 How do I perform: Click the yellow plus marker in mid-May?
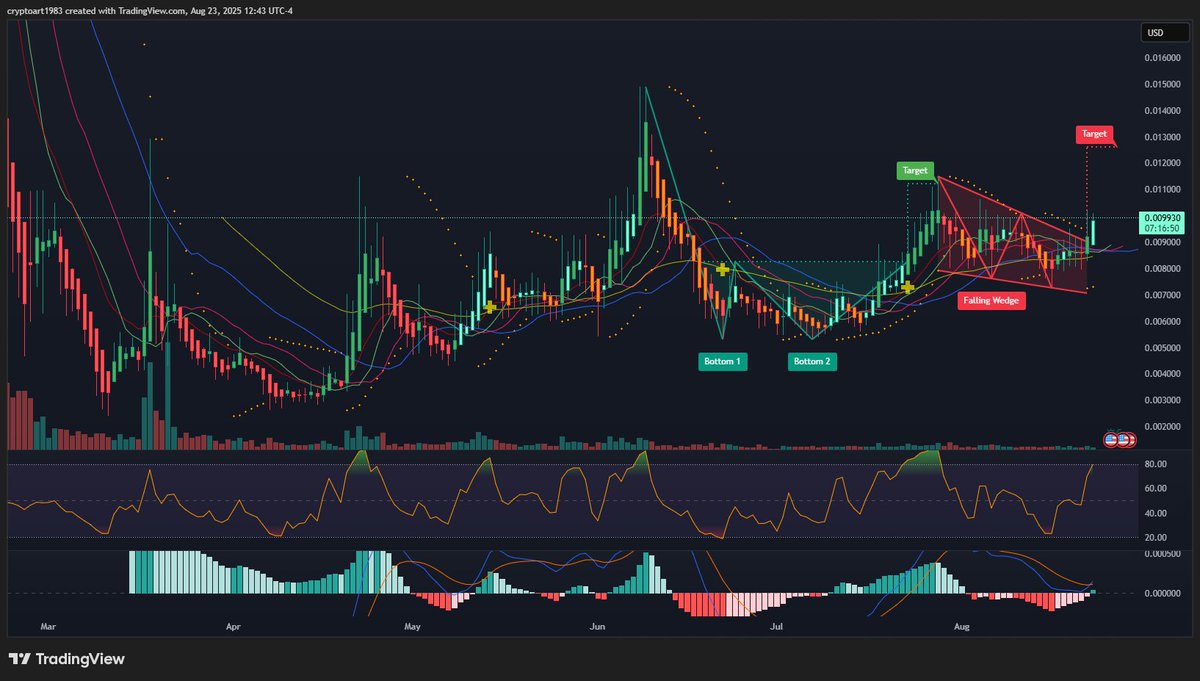(490, 307)
